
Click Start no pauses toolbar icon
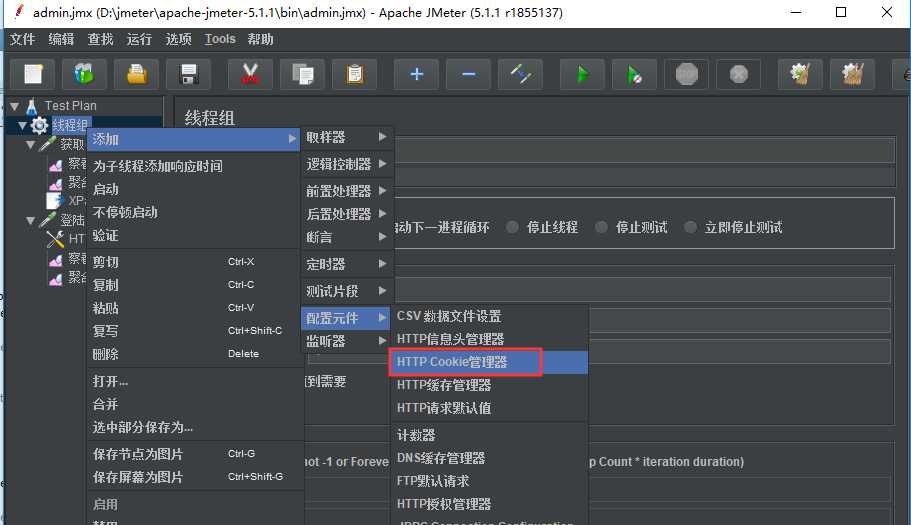(x=634, y=74)
